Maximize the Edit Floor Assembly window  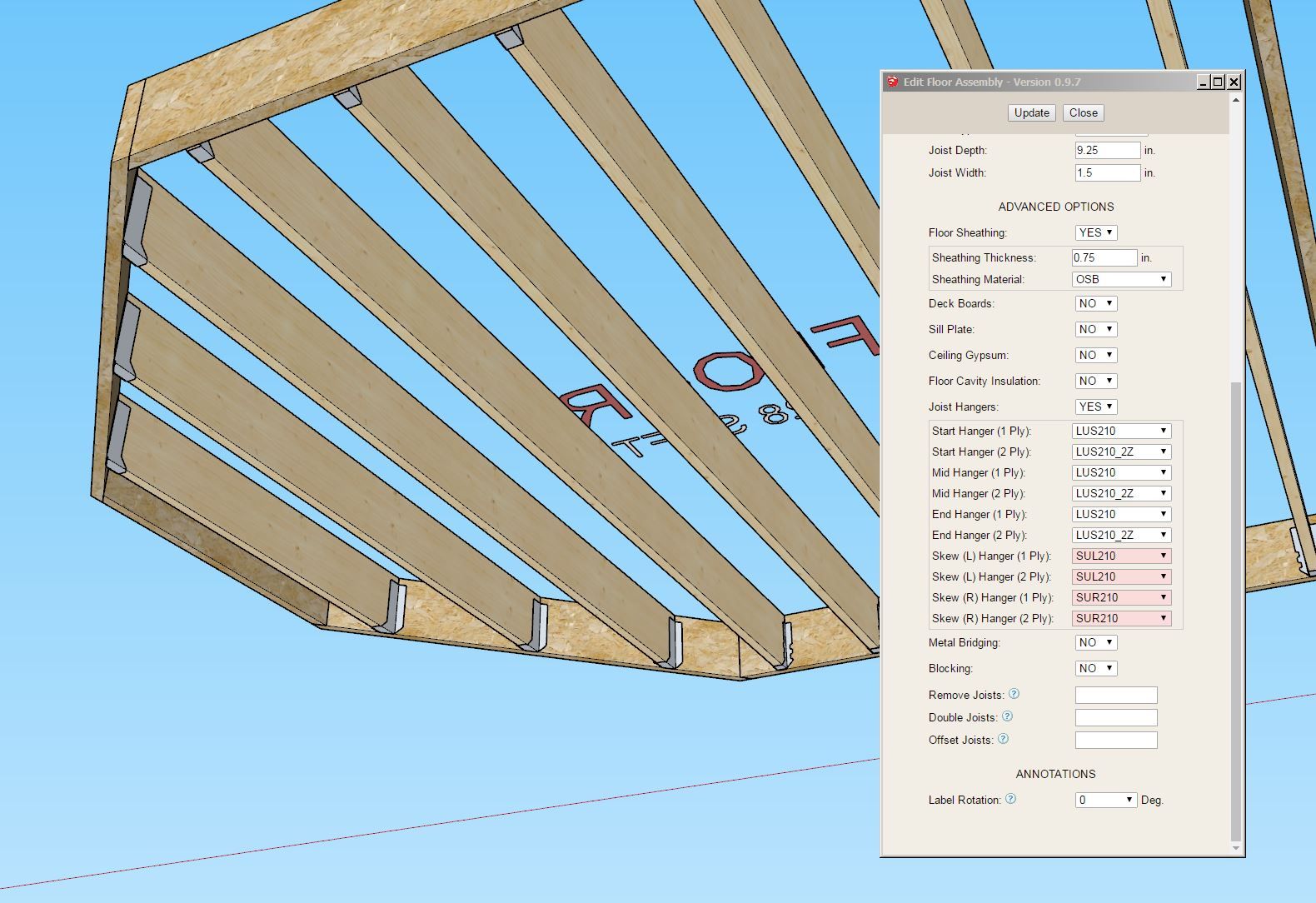coord(1219,82)
